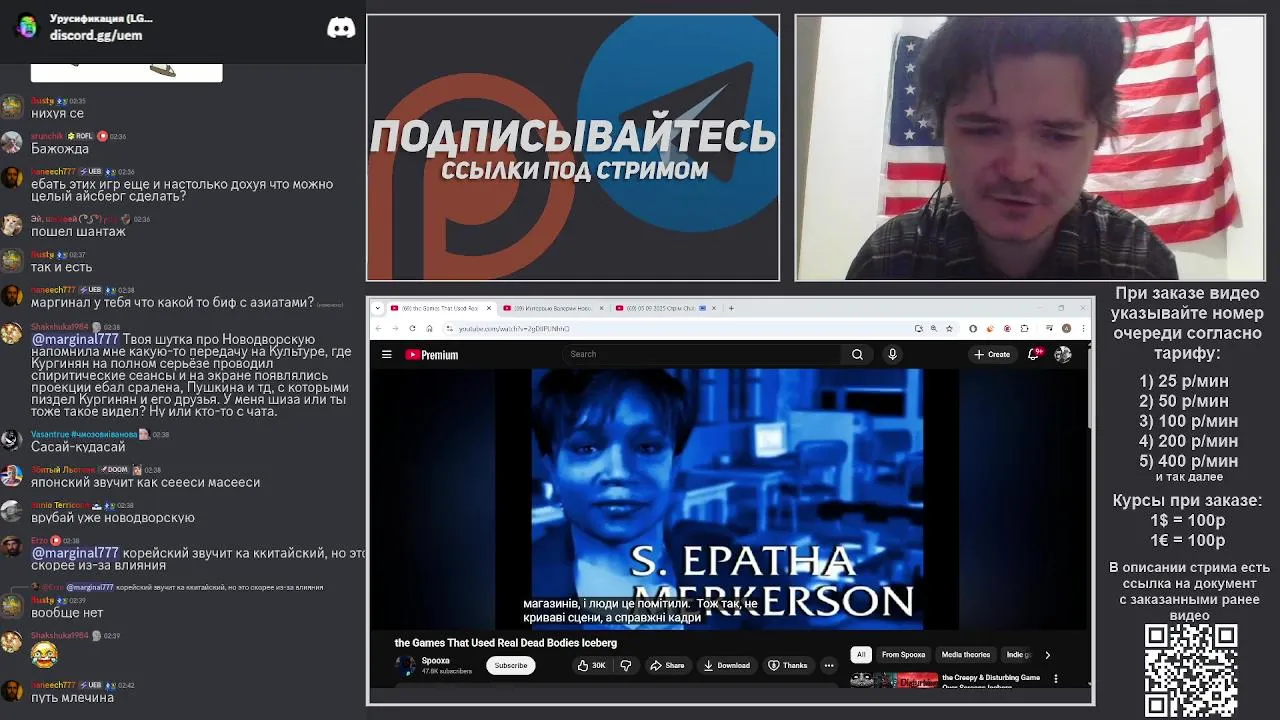Click chat message 'путь млечина'
This screenshot has height=720, width=1280.
coord(72,697)
